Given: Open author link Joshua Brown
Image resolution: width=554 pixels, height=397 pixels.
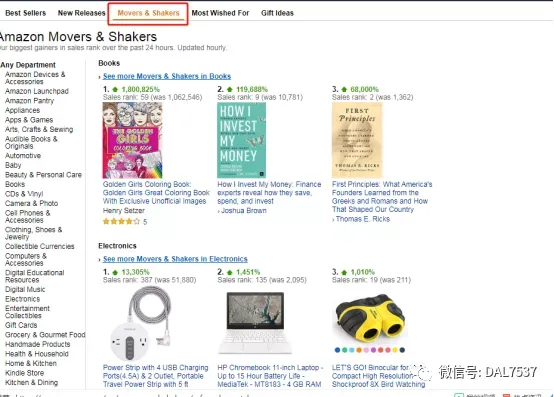Looking at the screenshot, I should tap(244, 211).
